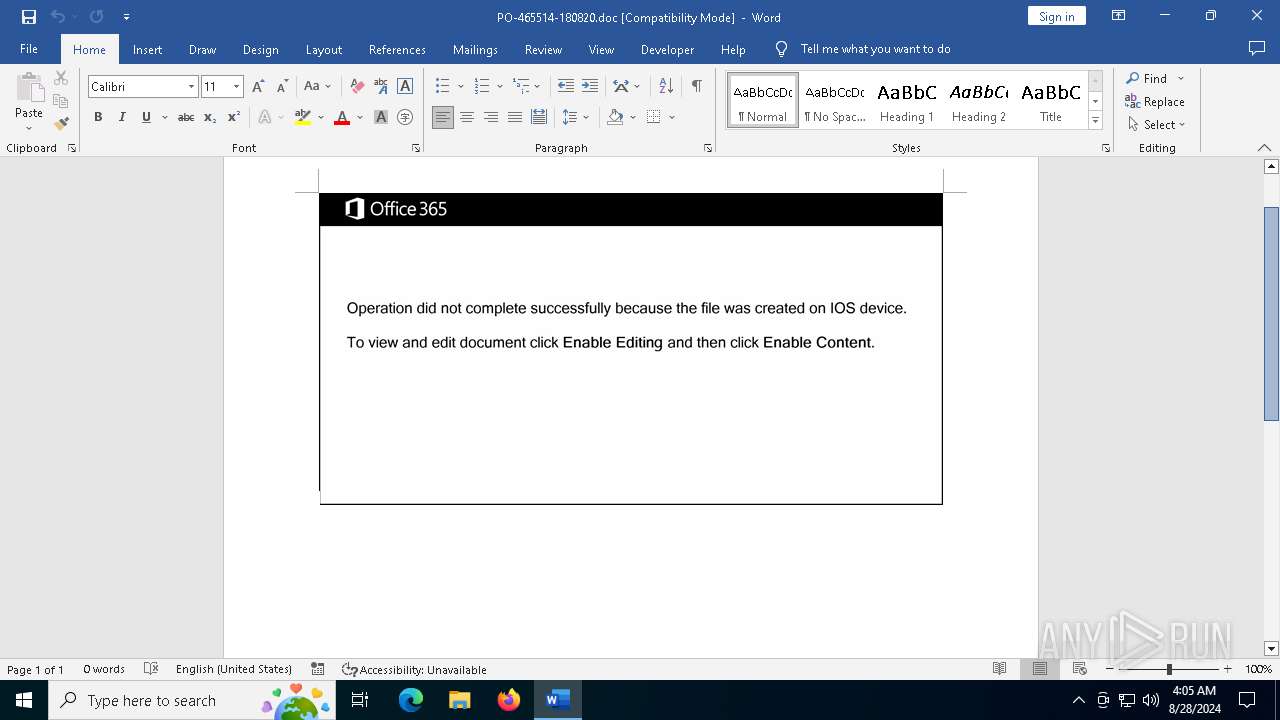This screenshot has height=720, width=1280.
Task: Increase font size with the Grow Font icon
Action: 258,87
